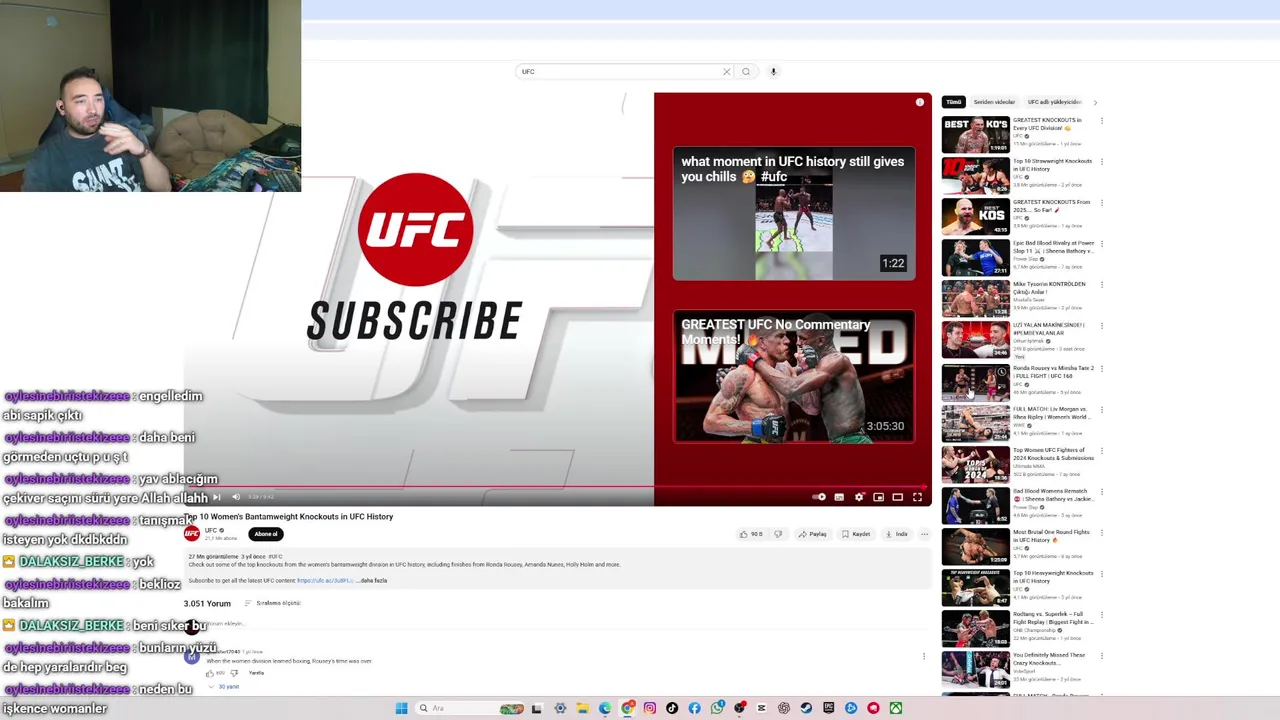The width and height of the screenshot is (1280, 720).
Task: Open Epic Games Launcher from the taskbar
Action: [828, 708]
